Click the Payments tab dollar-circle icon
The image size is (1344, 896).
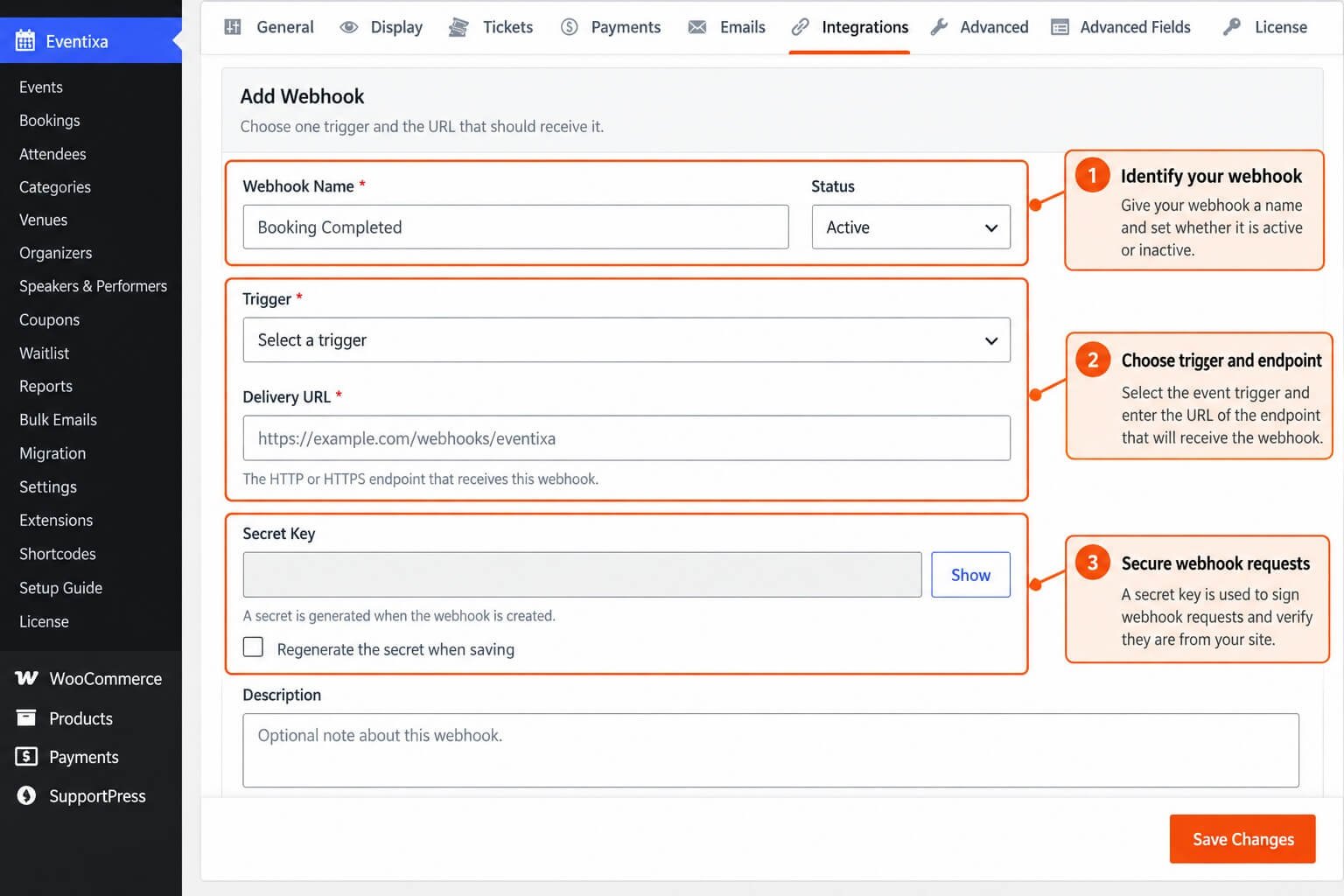coord(570,27)
